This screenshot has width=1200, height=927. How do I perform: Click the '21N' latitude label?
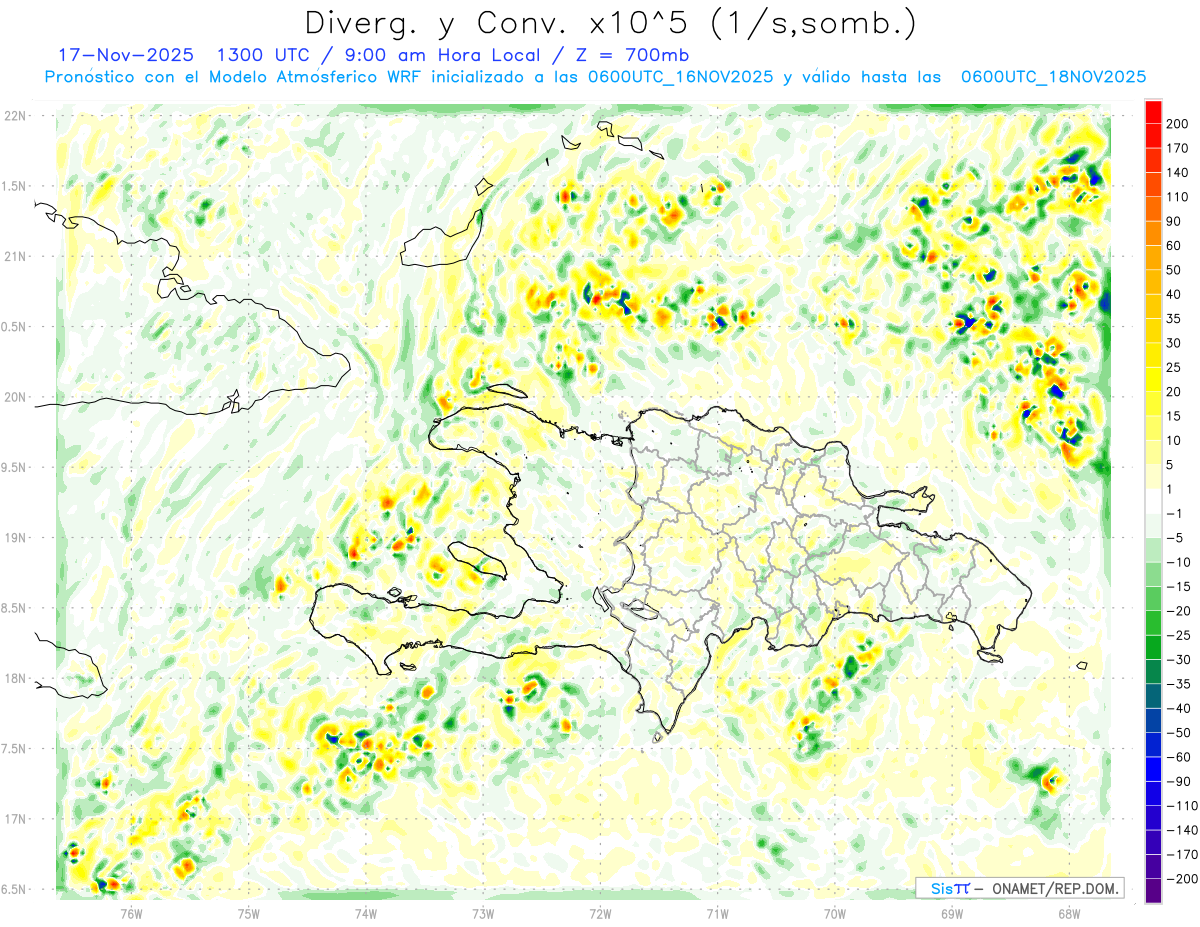14,256
